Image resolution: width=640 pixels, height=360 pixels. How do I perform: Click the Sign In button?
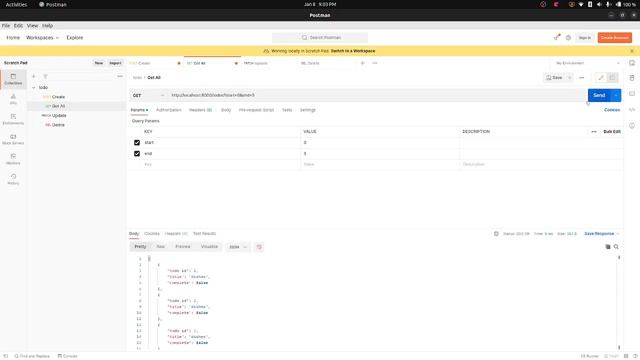click(x=584, y=38)
